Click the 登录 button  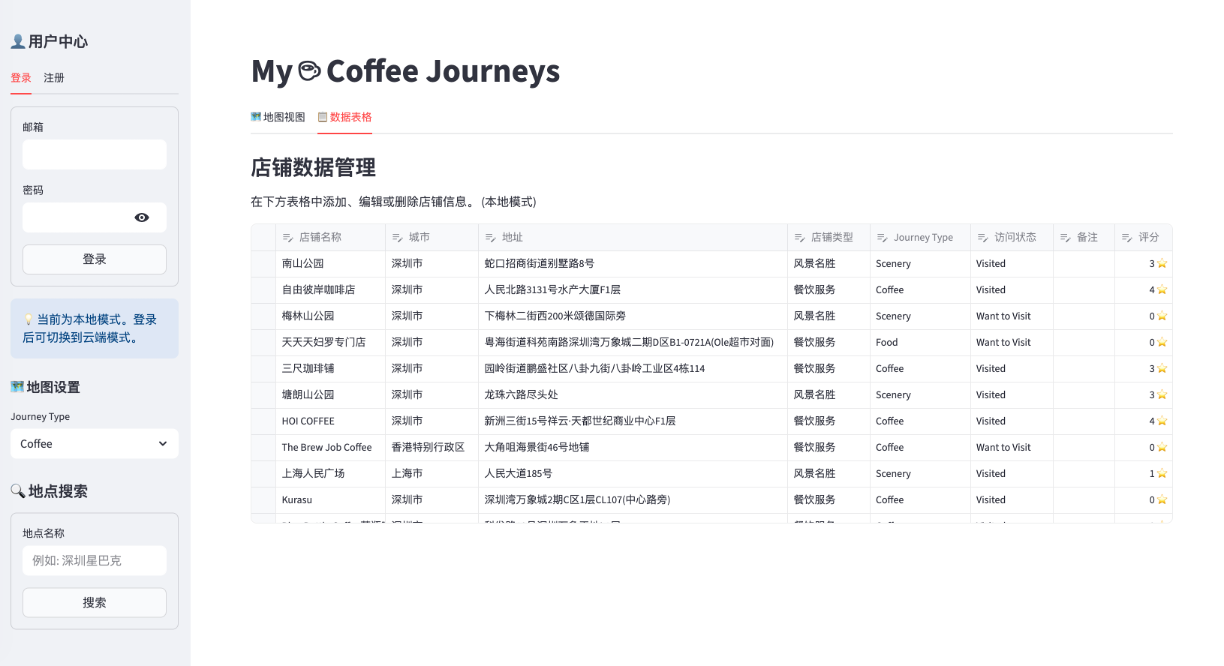click(x=94, y=259)
